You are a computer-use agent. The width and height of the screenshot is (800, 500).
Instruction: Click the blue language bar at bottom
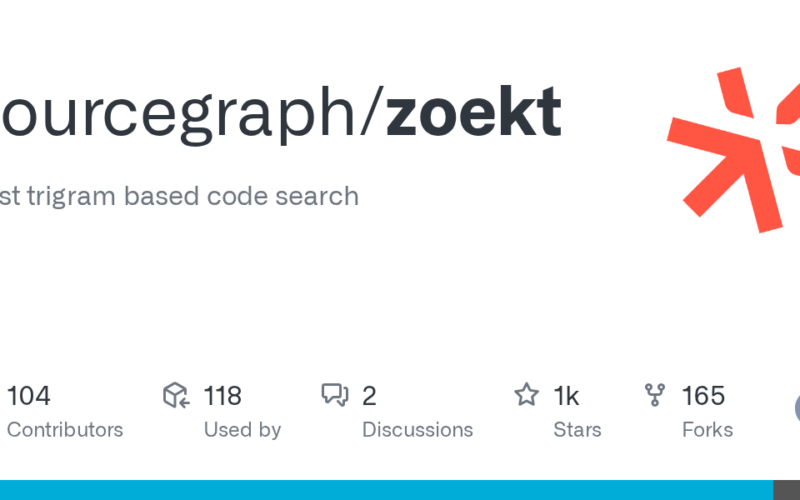(x=380, y=490)
